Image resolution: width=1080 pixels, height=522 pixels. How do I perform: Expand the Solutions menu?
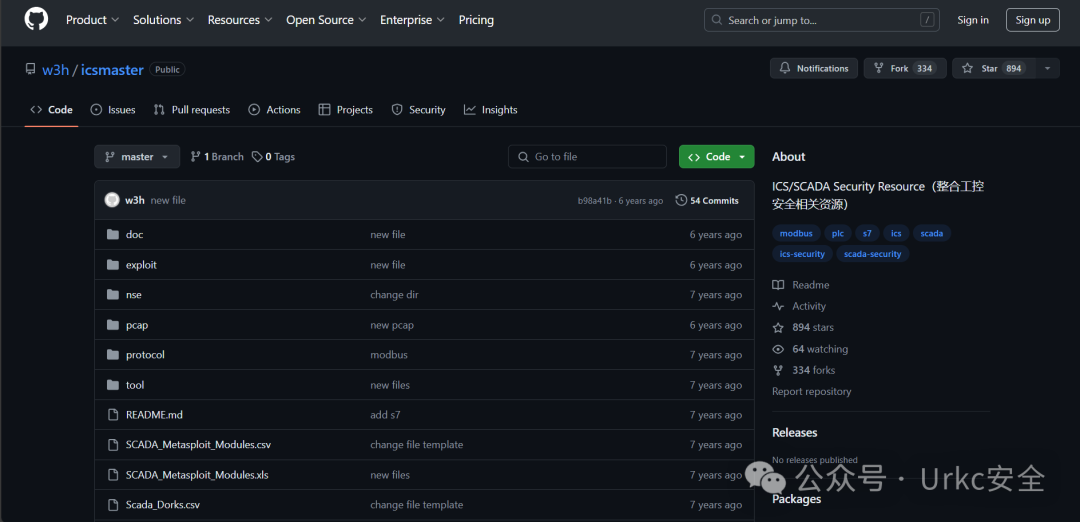click(x=163, y=20)
